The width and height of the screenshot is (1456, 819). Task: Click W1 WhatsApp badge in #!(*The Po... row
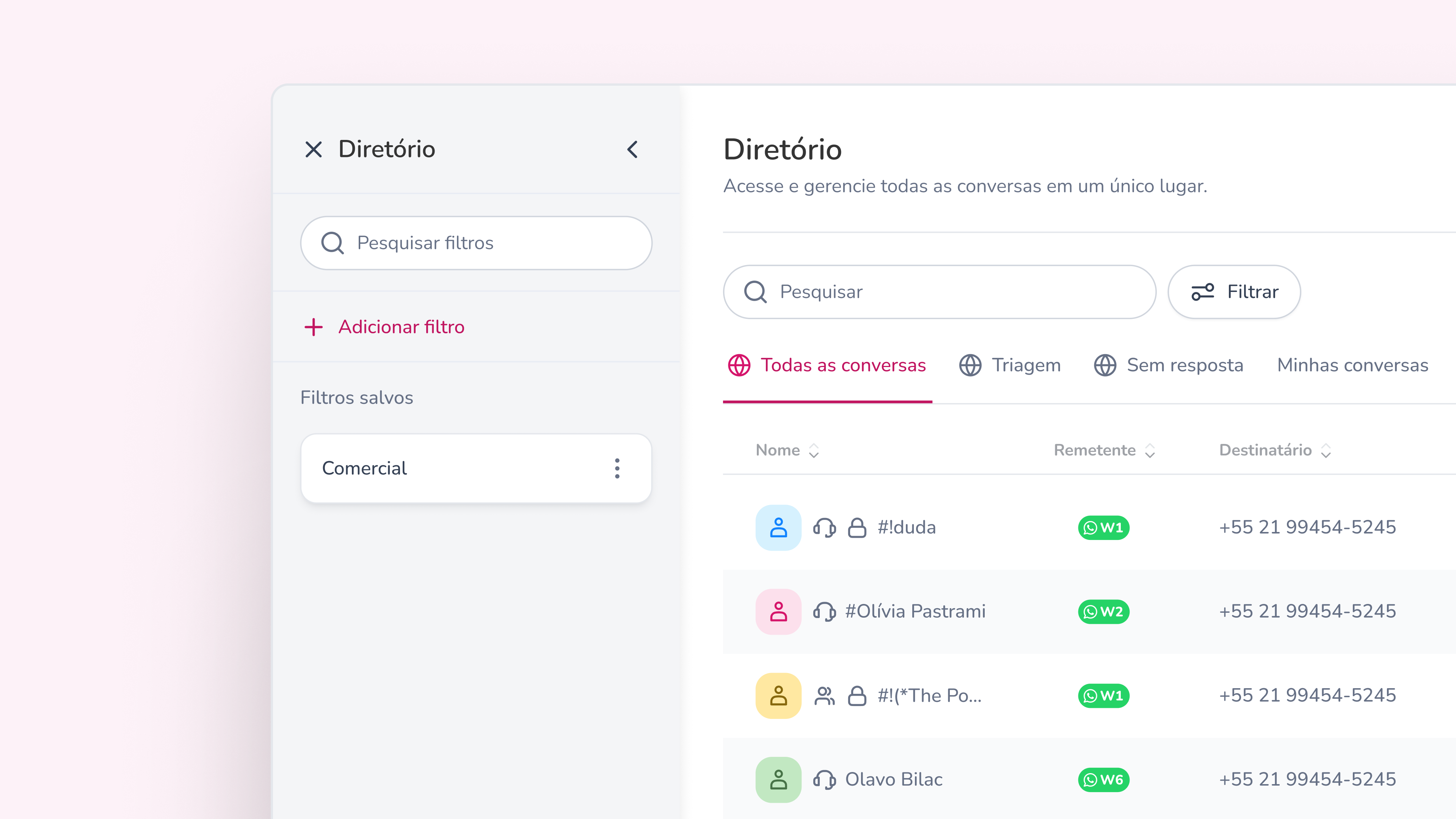tap(1103, 697)
